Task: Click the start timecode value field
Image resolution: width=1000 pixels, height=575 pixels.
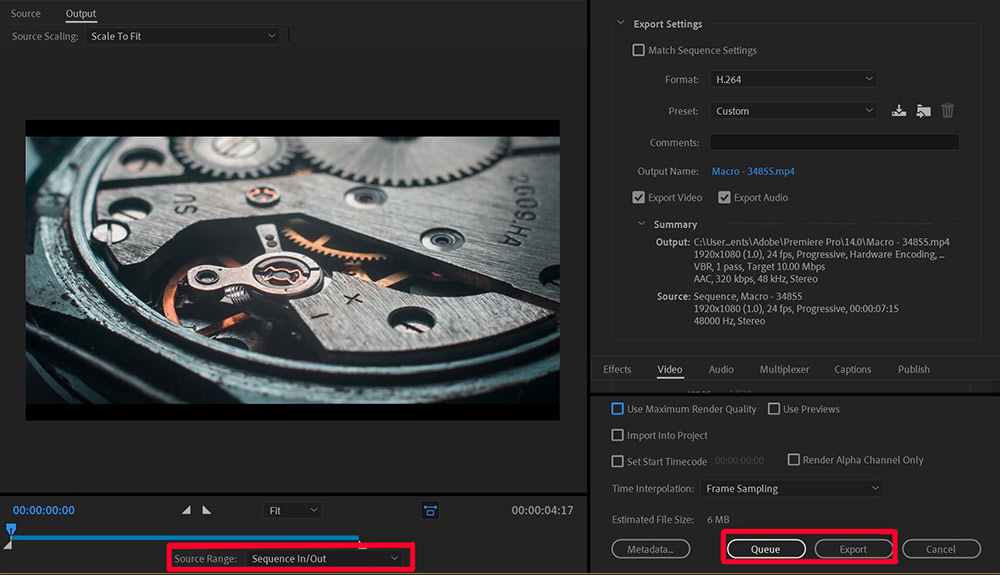Action: coord(739,460)
